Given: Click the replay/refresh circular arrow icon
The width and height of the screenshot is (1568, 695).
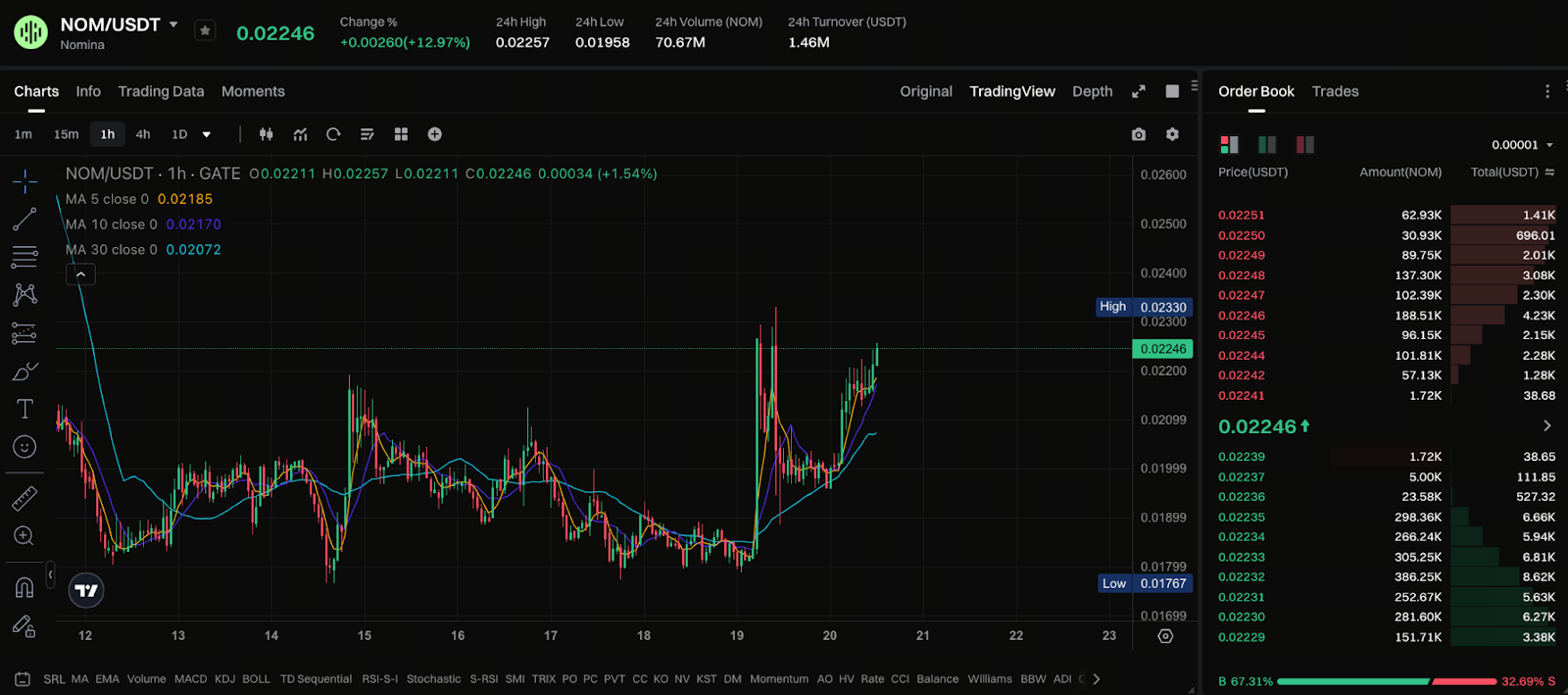Looking at the screenshot, I should coord(333,134).
